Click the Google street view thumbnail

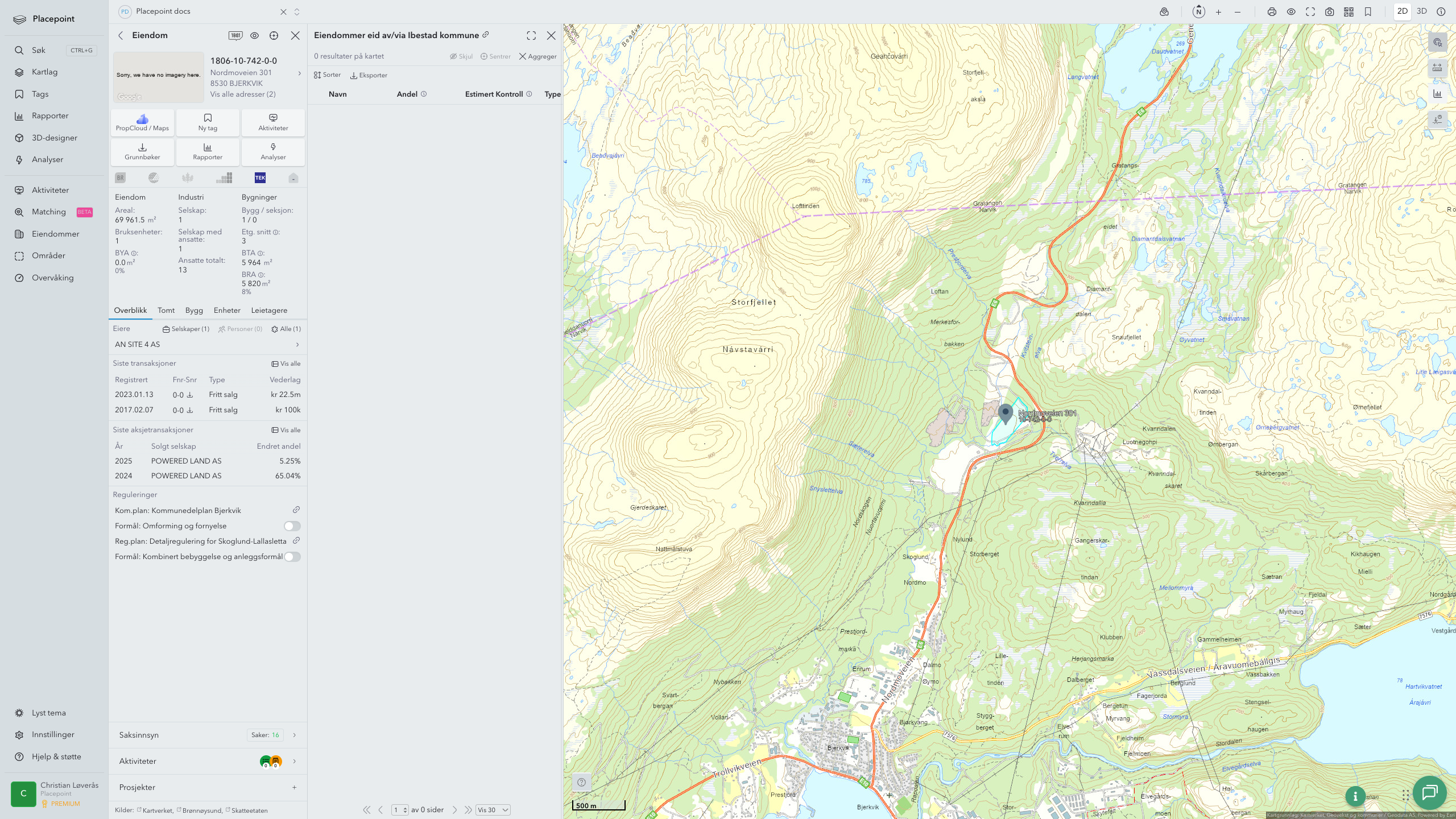(159, 77)
